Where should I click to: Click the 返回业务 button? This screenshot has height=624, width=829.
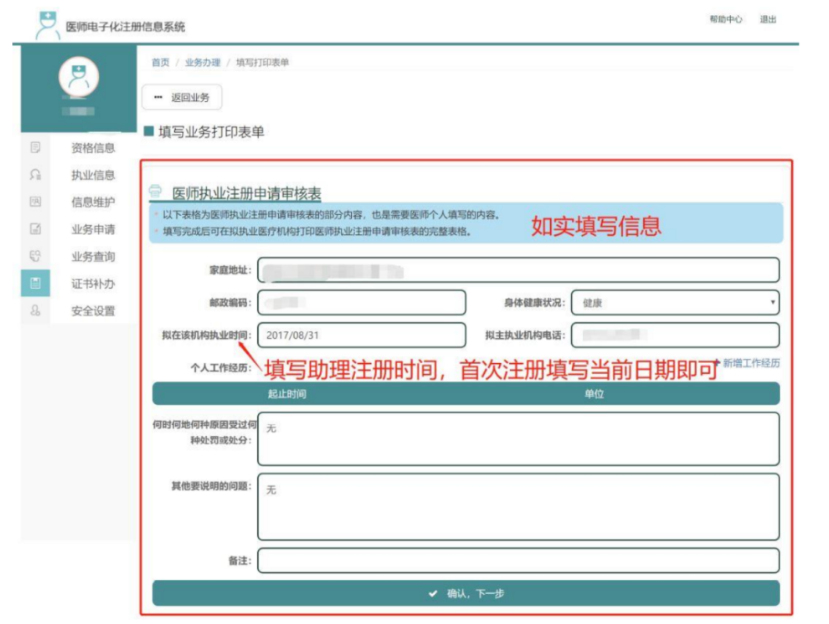point(182,97)
